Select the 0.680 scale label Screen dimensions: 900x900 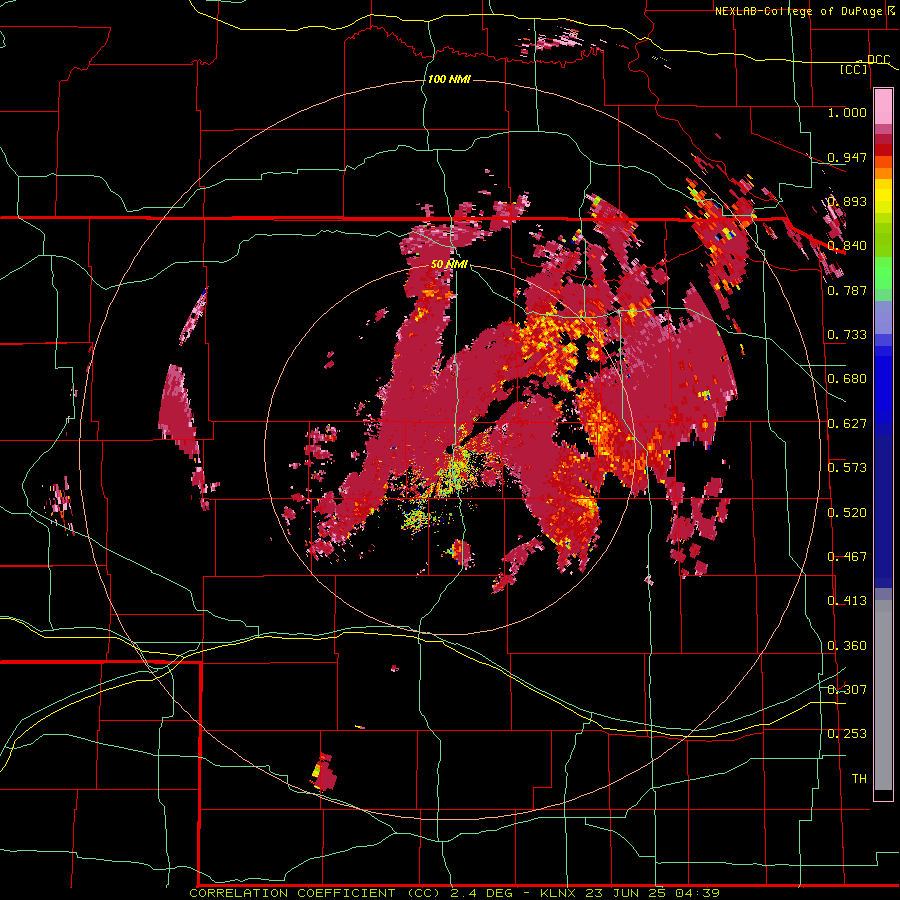click(847, 379)
